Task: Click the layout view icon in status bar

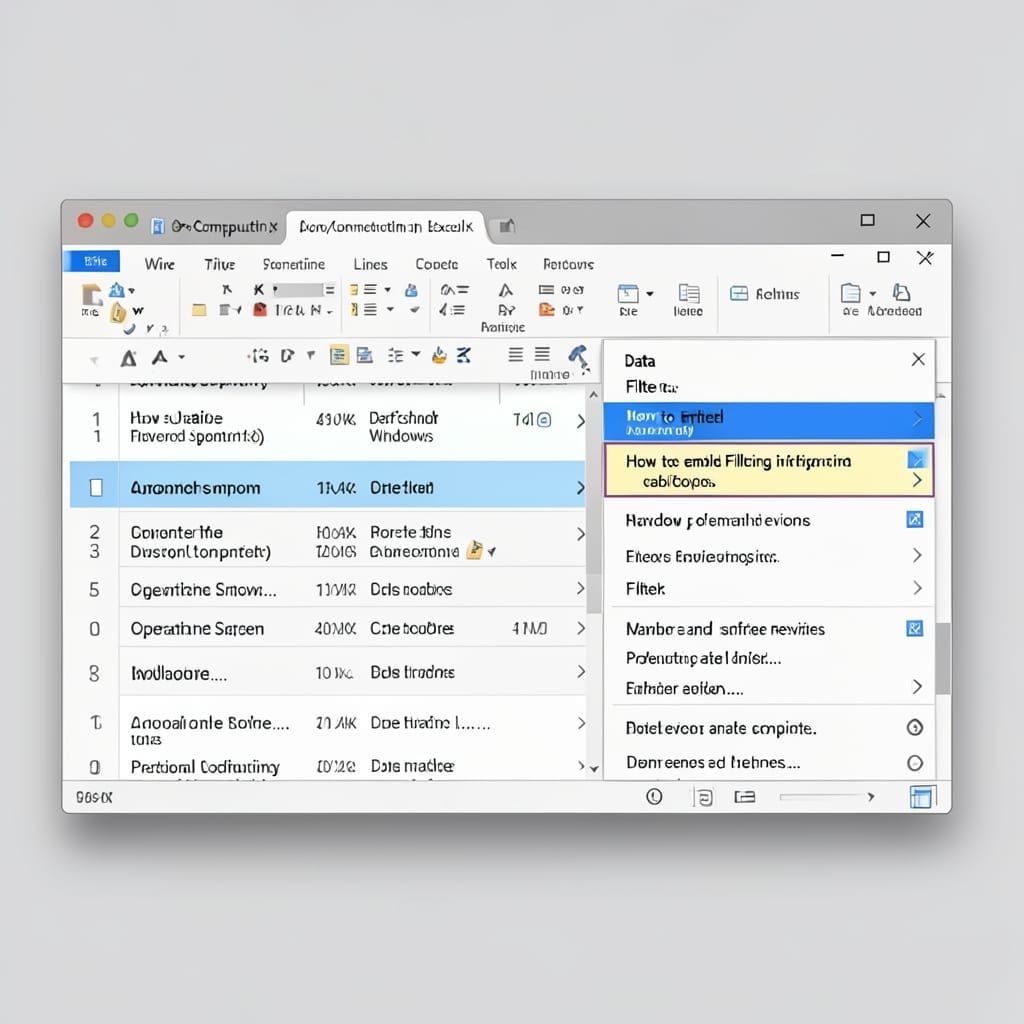Action: 744,797
